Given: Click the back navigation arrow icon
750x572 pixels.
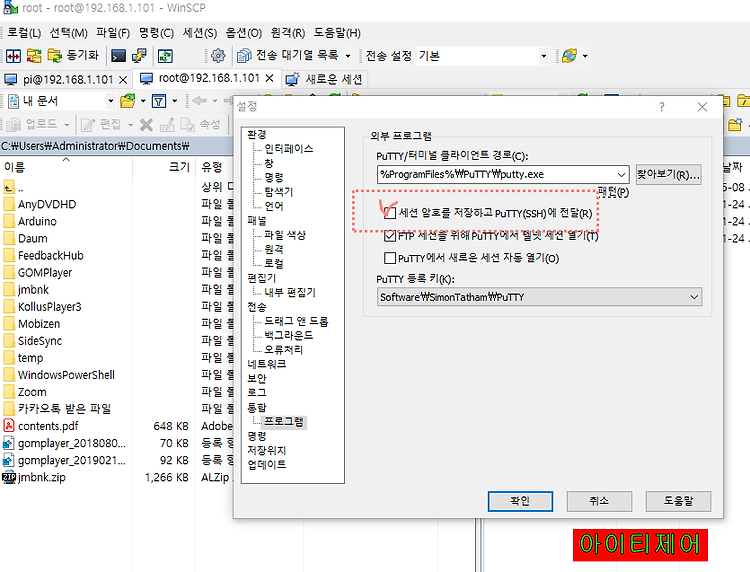Looking at the screenshot, I should [x=199, y=101].
